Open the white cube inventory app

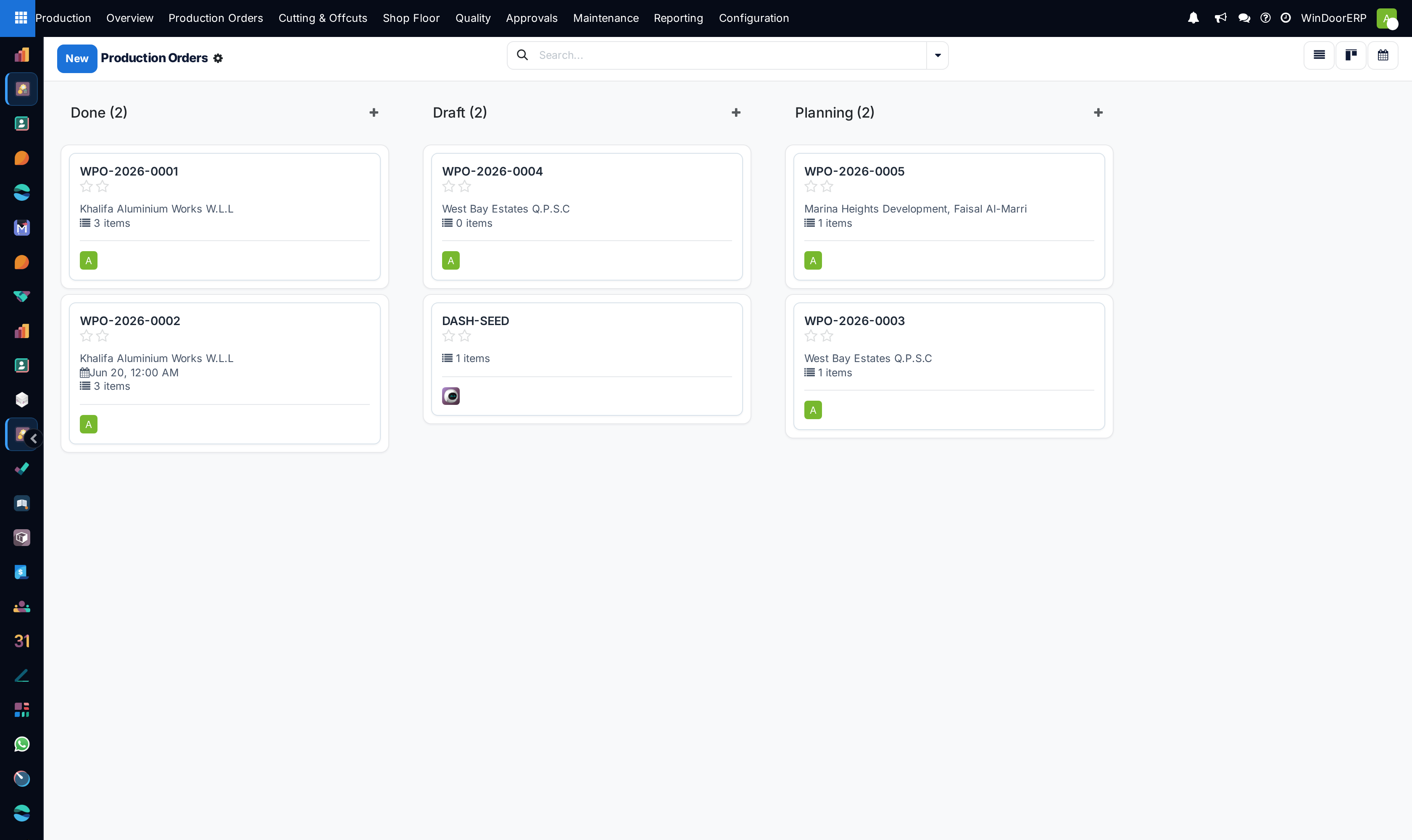pyautogui.click(x=21, y=399)
